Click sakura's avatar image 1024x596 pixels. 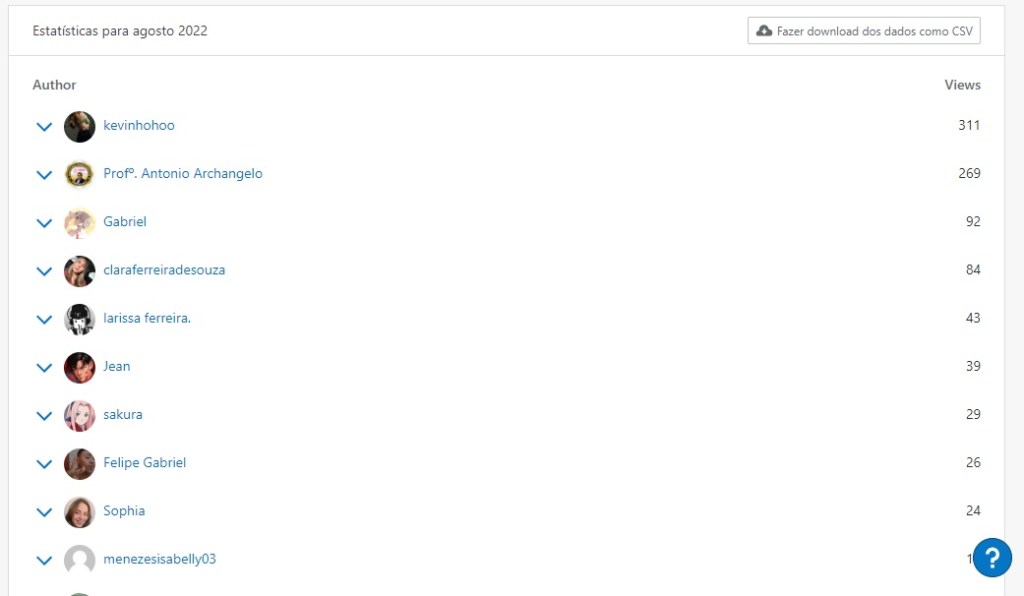(x=79, y=415)
